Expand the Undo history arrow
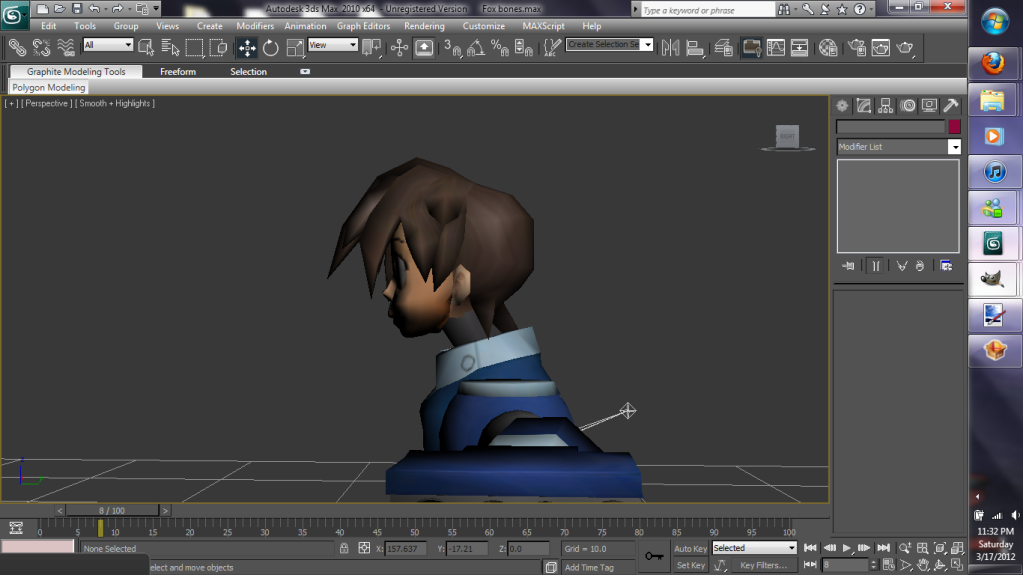Image resolution: width=1023 pixels, height=575 pixels. [106, 8]
